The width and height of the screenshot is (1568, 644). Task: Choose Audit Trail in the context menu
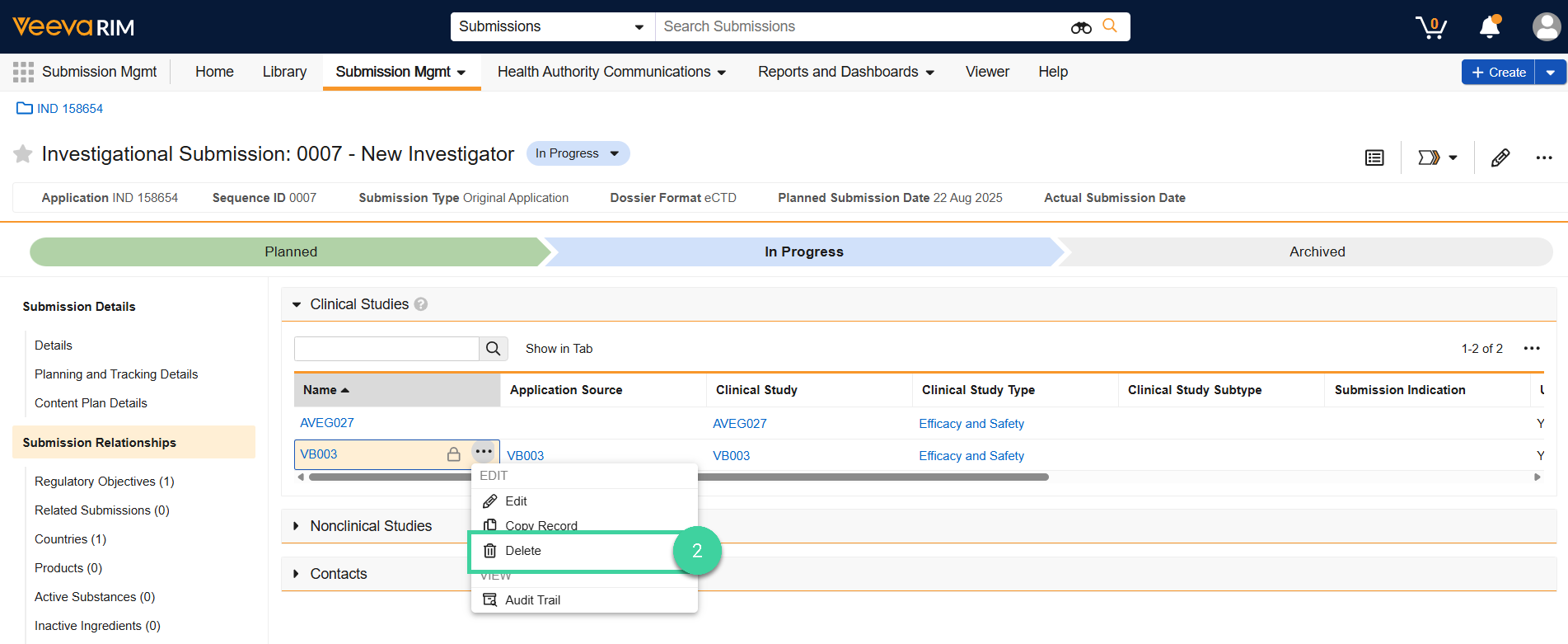532,600
